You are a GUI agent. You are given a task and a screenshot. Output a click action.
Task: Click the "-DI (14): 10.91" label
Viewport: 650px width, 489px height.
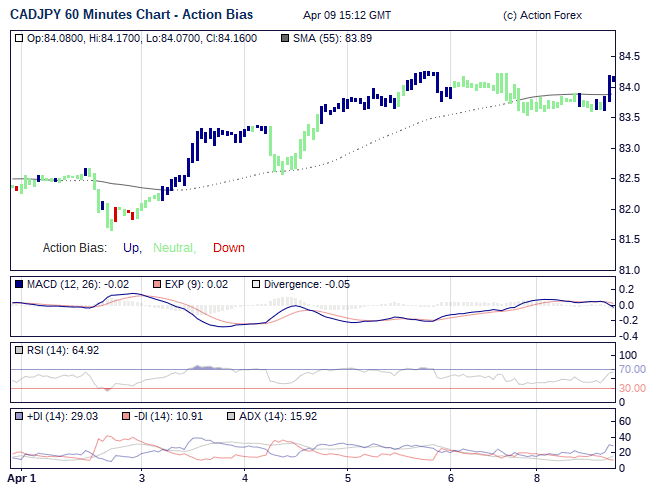tap(168, 416)
